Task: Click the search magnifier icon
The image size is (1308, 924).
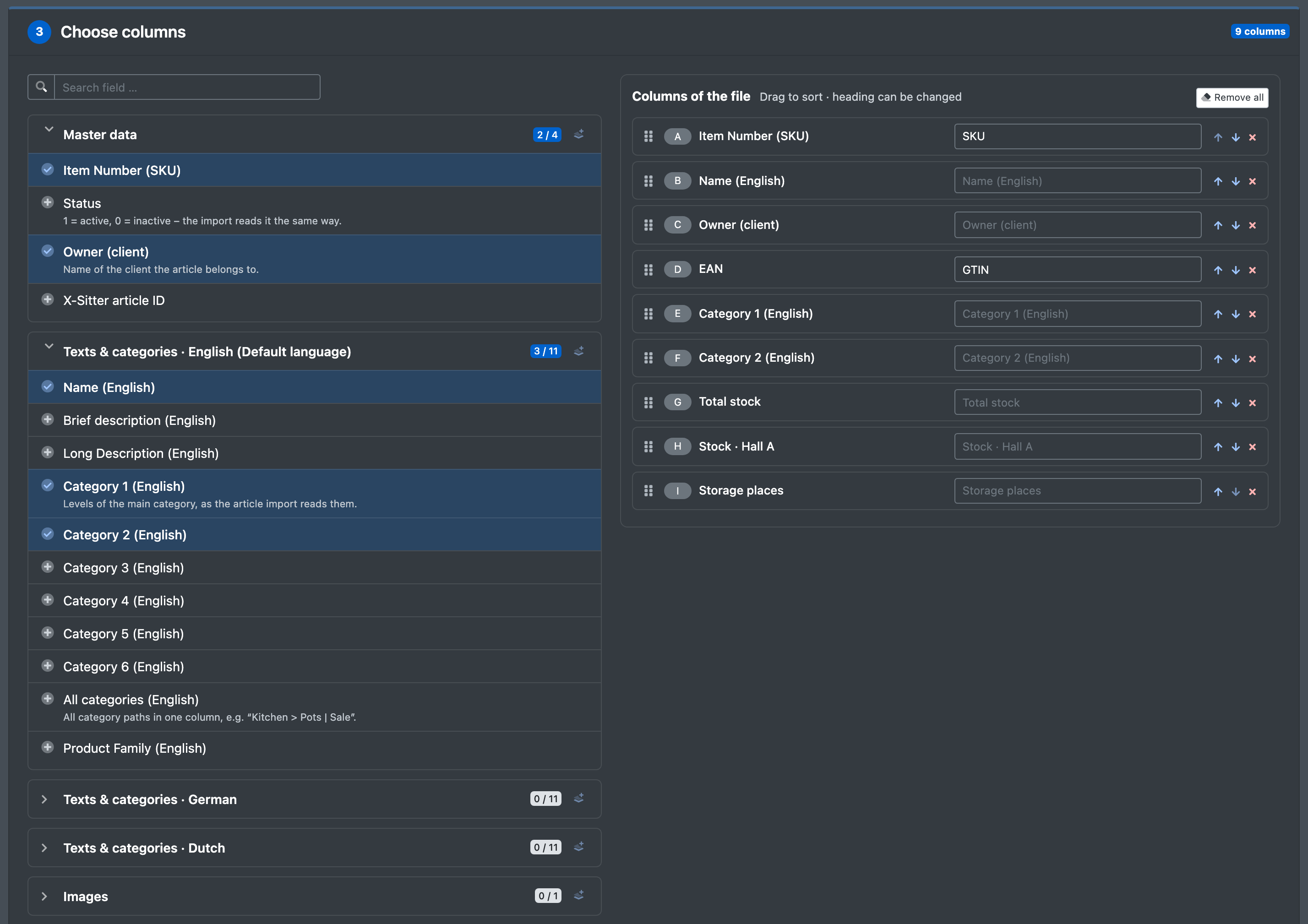Action: point(41,87)
